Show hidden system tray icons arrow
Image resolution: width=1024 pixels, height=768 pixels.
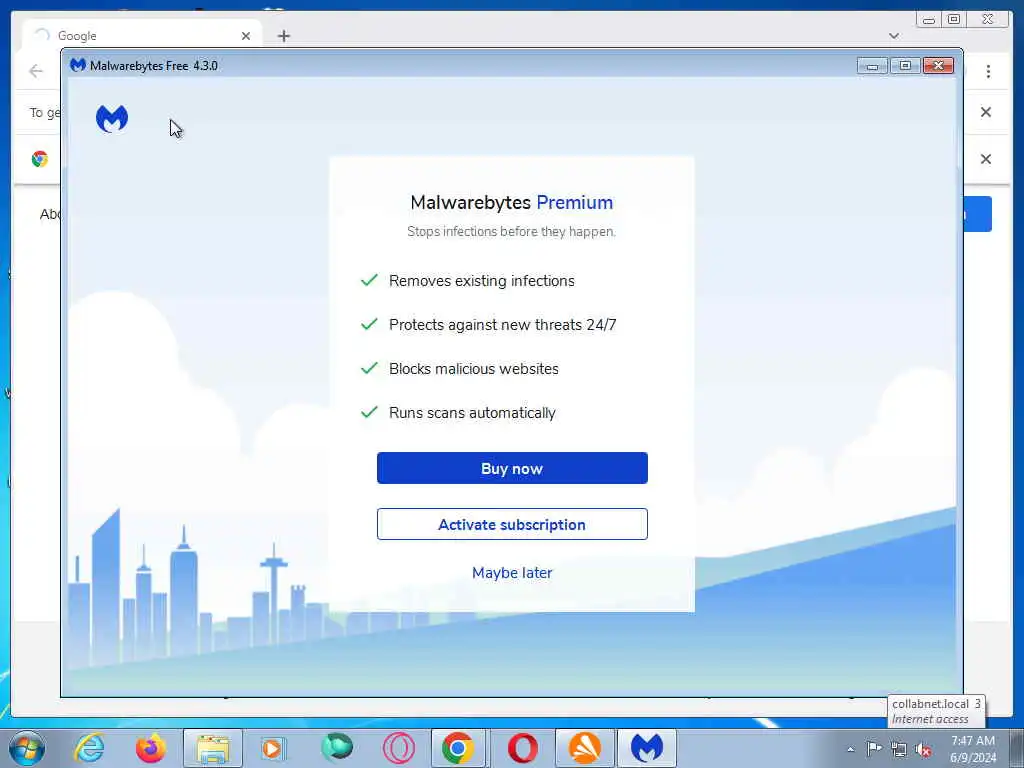(x=850, y=749)
